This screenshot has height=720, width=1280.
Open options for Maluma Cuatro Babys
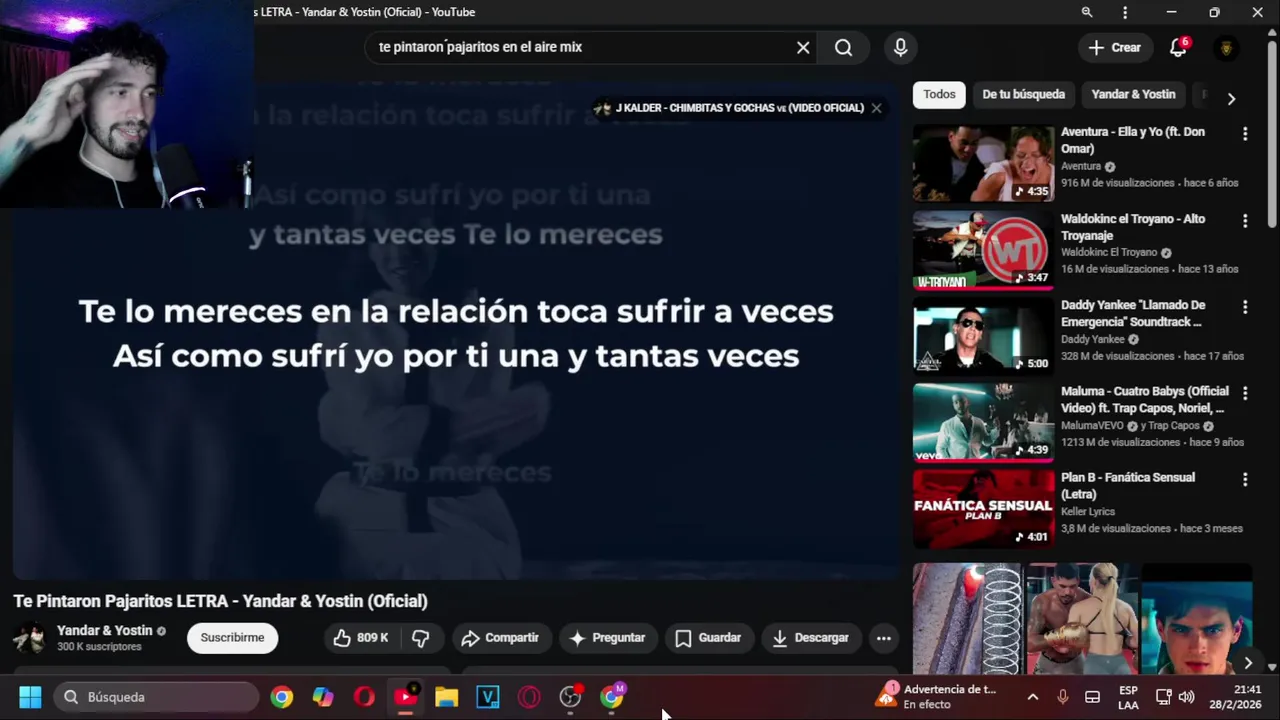[x=1245, y=393]
